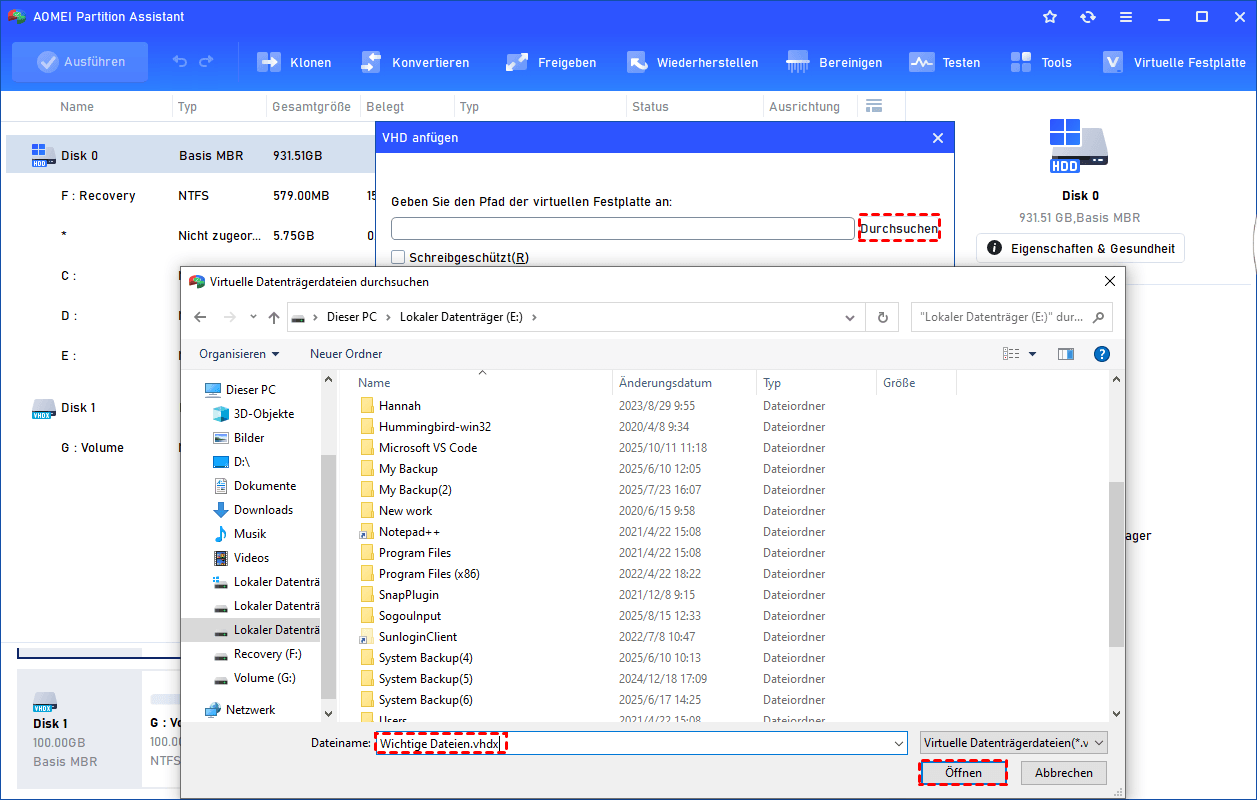The width and height of the screenshot is (1257, 800).
Task: Open the Bereinigen tool
Action: coord(834,62)
